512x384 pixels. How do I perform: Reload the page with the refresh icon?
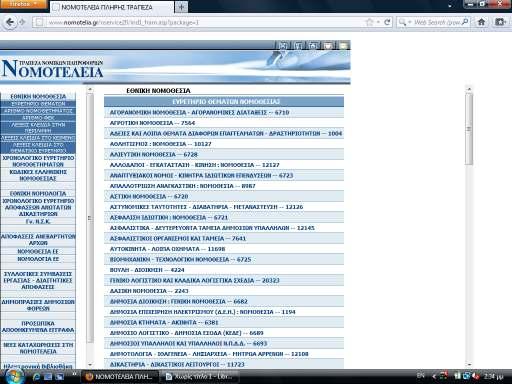coord(387,22)
